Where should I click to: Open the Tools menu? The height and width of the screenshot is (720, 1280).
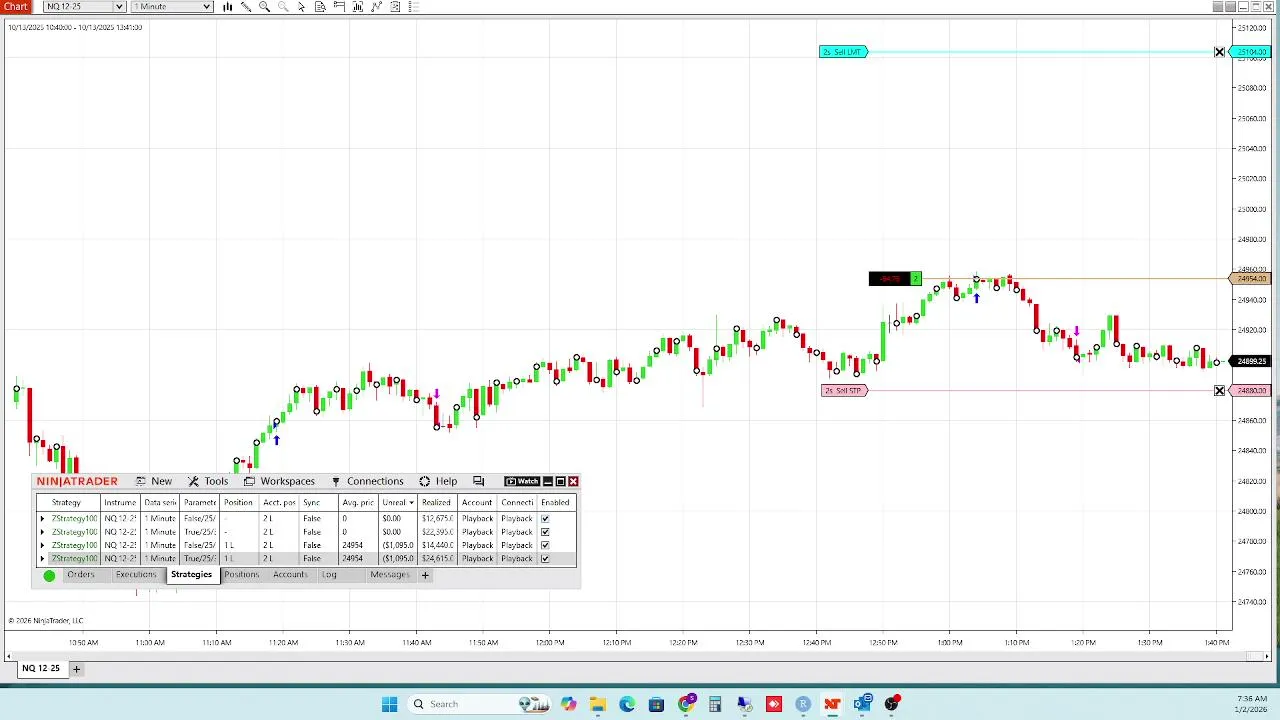(208, 482)
